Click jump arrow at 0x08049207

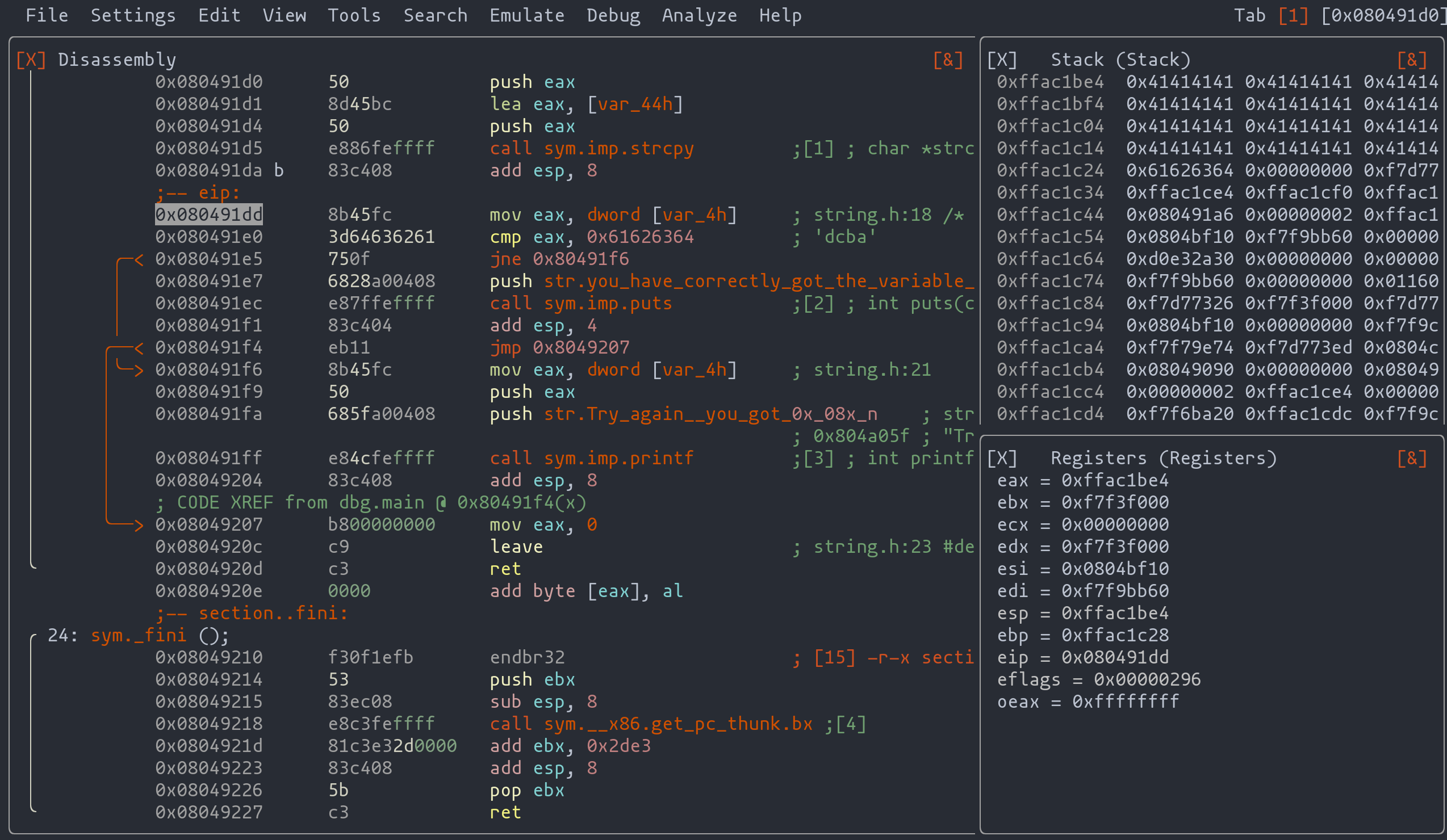coord(138,525)
